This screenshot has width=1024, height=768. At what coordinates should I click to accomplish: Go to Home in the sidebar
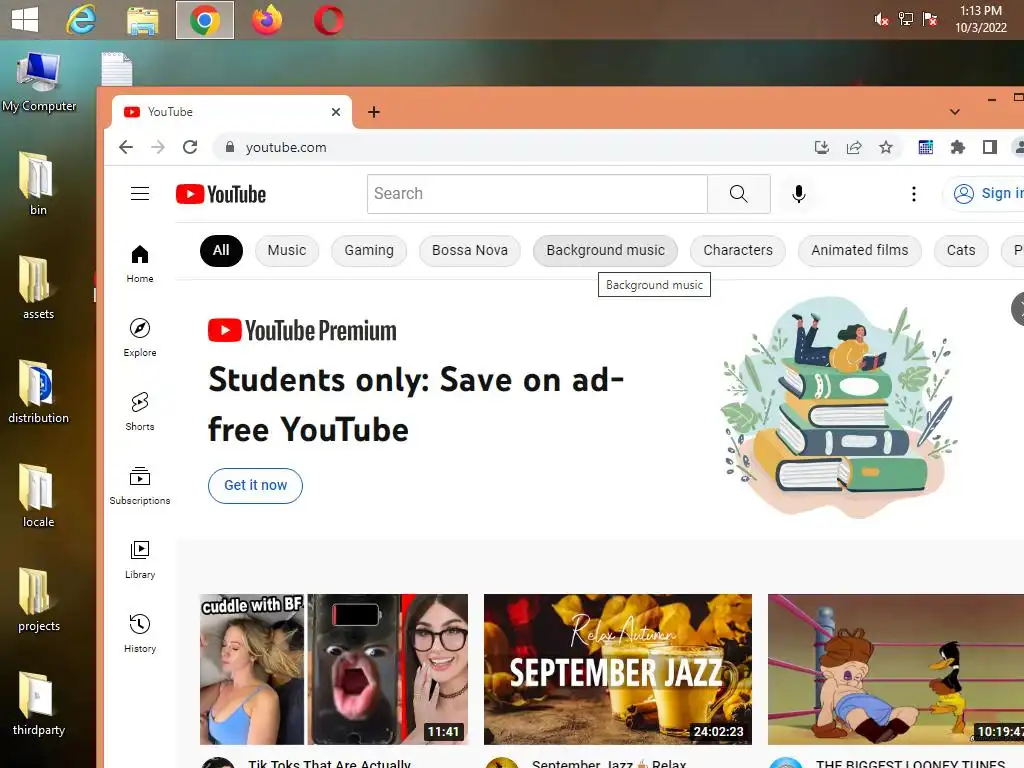point(140,263)
